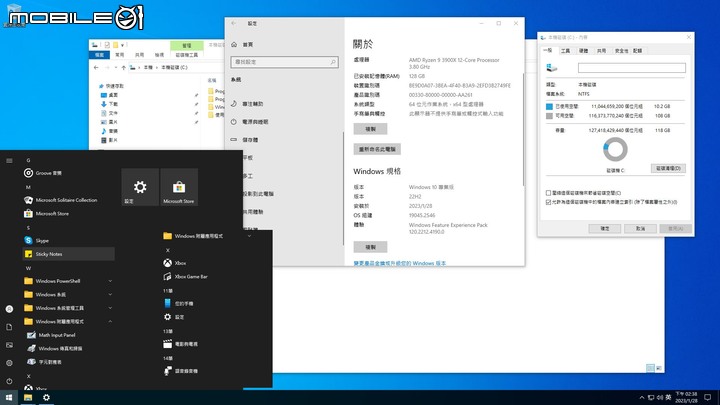Toggle allow file indexing checkbox
Image resolution: width=720 pixels, height=405 pixels.
548,202
